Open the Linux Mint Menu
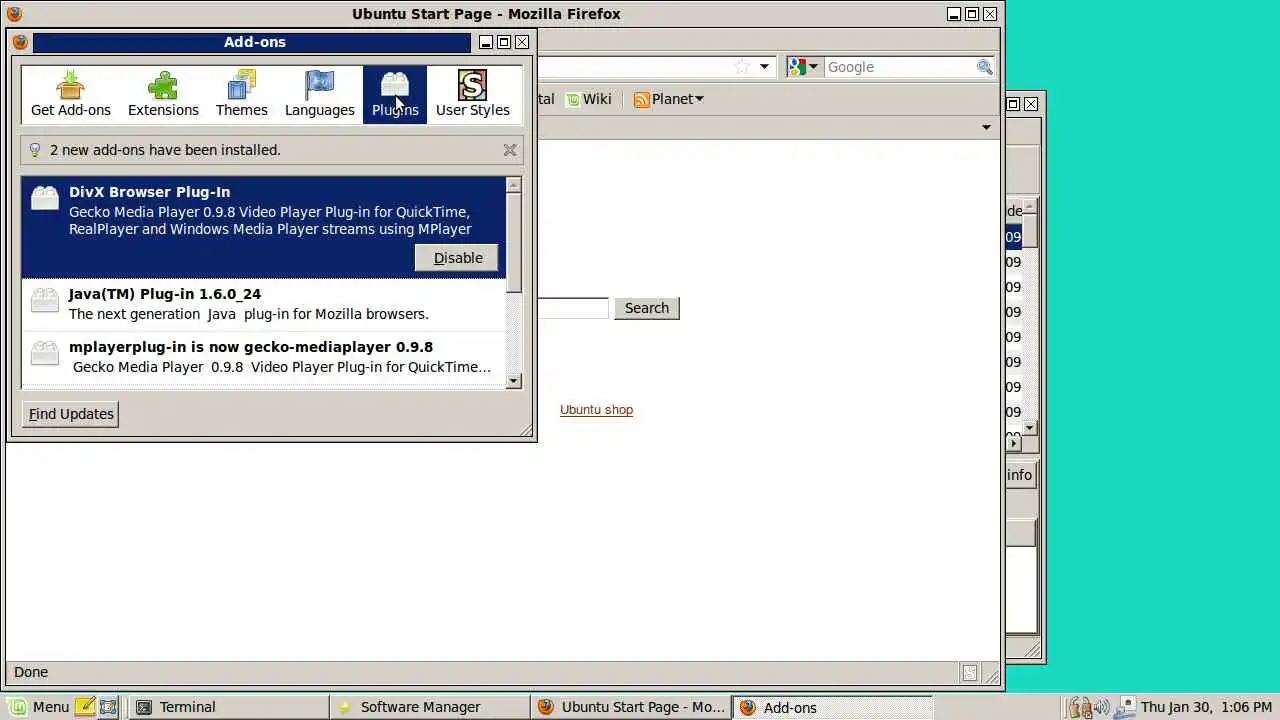This screenshot has width=1280, height=720. coord(39,707)
